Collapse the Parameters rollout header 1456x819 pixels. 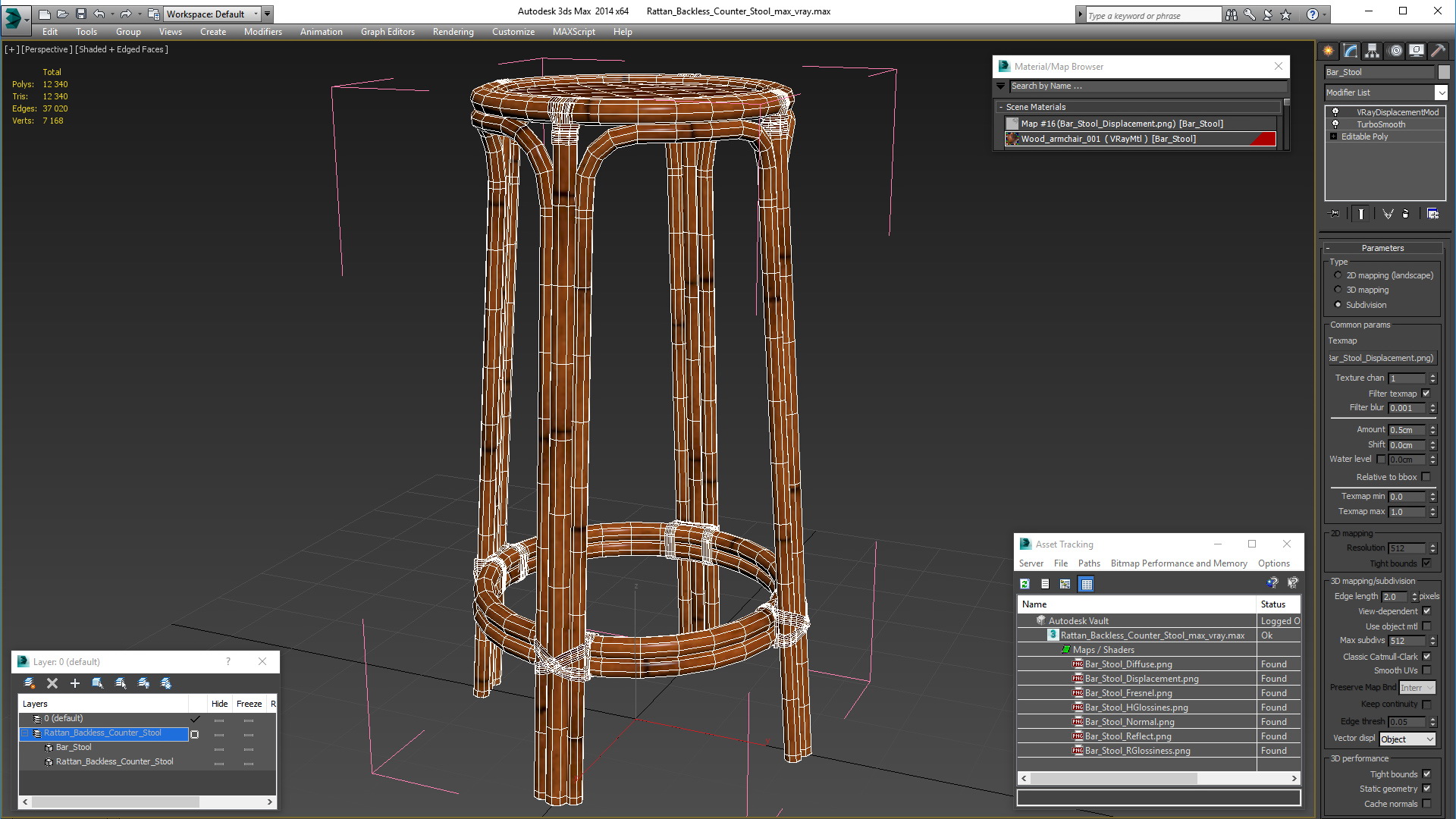coord(1382,248)
